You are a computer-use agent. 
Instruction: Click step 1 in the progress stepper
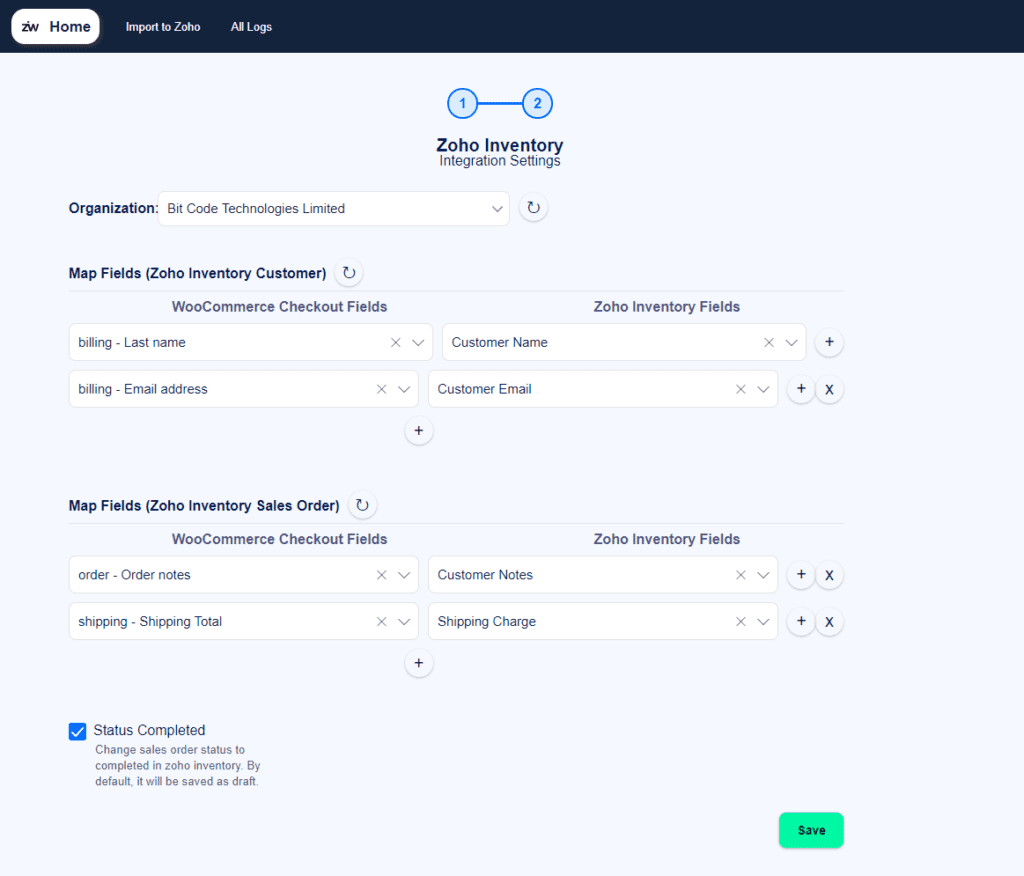(462, 103)
